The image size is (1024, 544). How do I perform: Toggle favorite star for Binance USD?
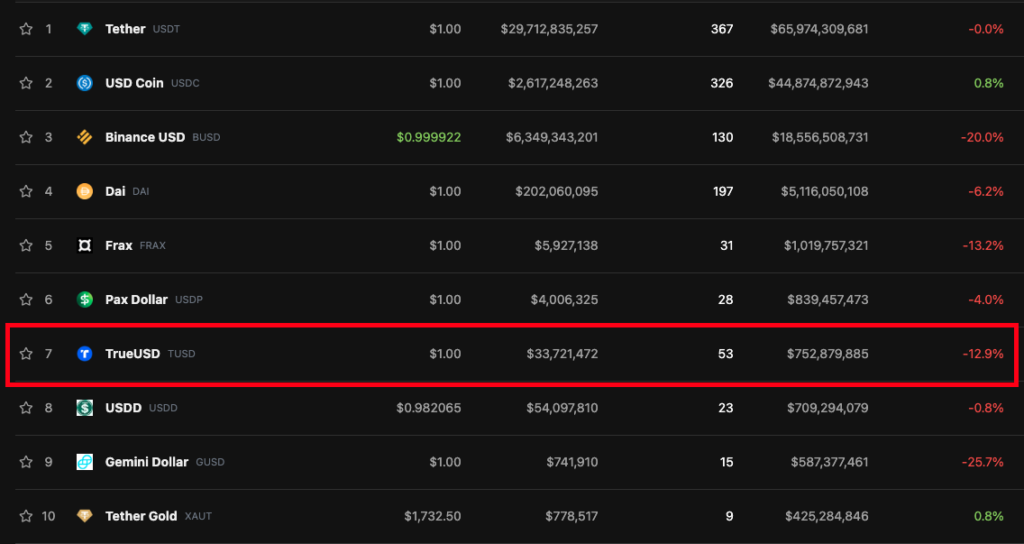point(26,137)
